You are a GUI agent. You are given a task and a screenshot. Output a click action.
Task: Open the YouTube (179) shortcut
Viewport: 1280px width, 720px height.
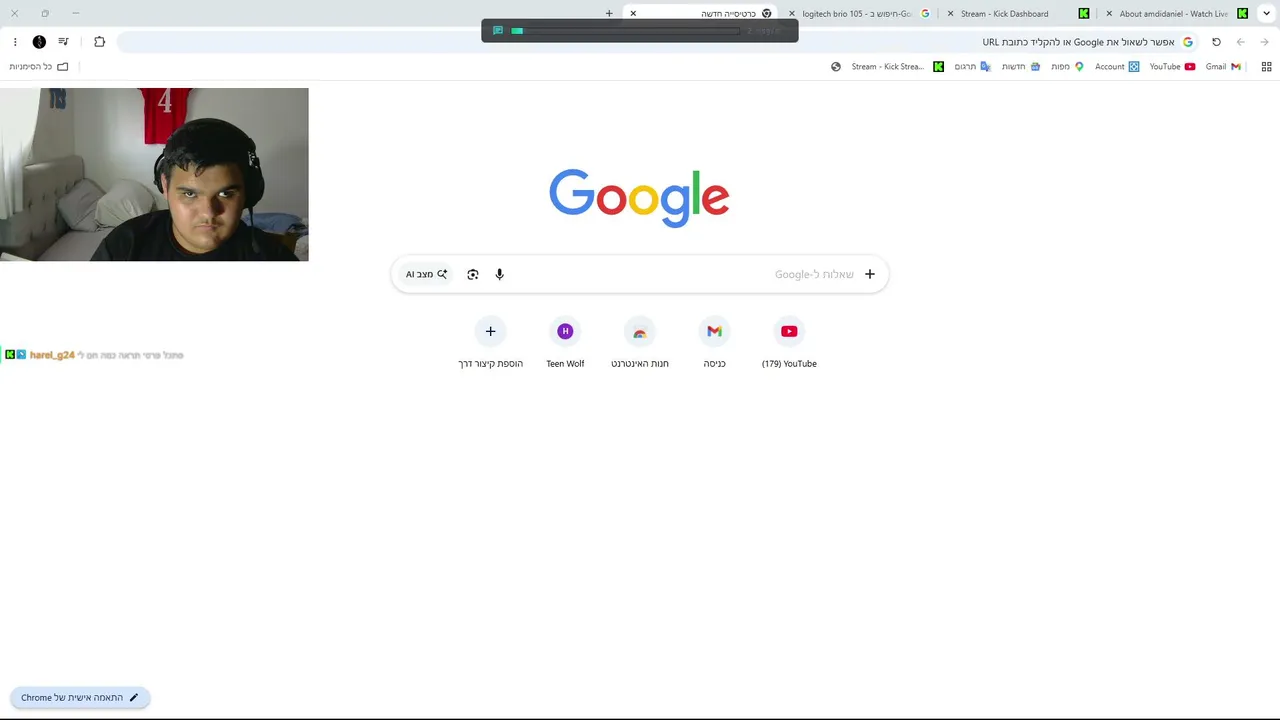point(789,343)
